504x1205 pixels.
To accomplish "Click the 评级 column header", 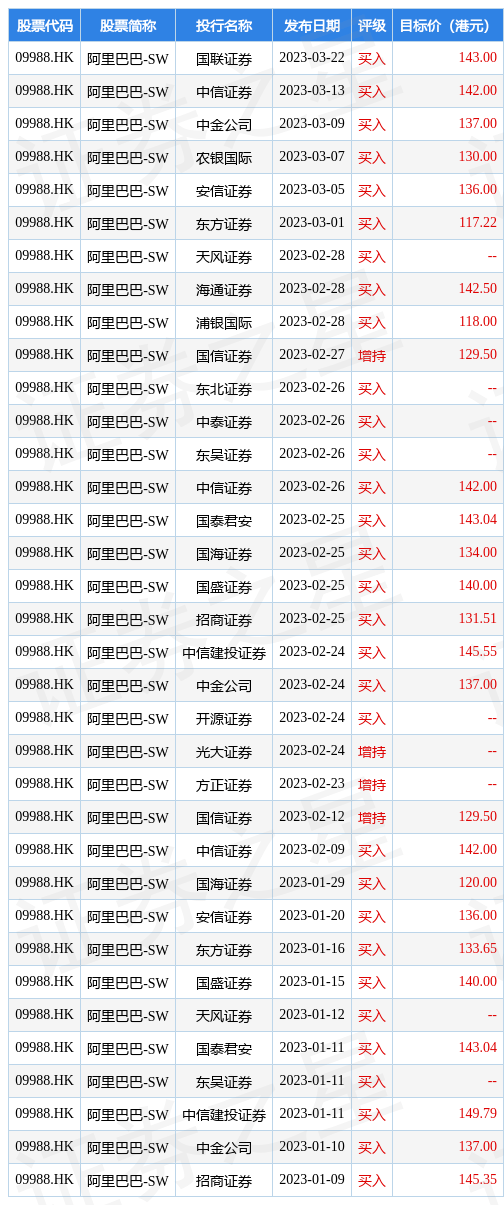I will coord(372,25).
